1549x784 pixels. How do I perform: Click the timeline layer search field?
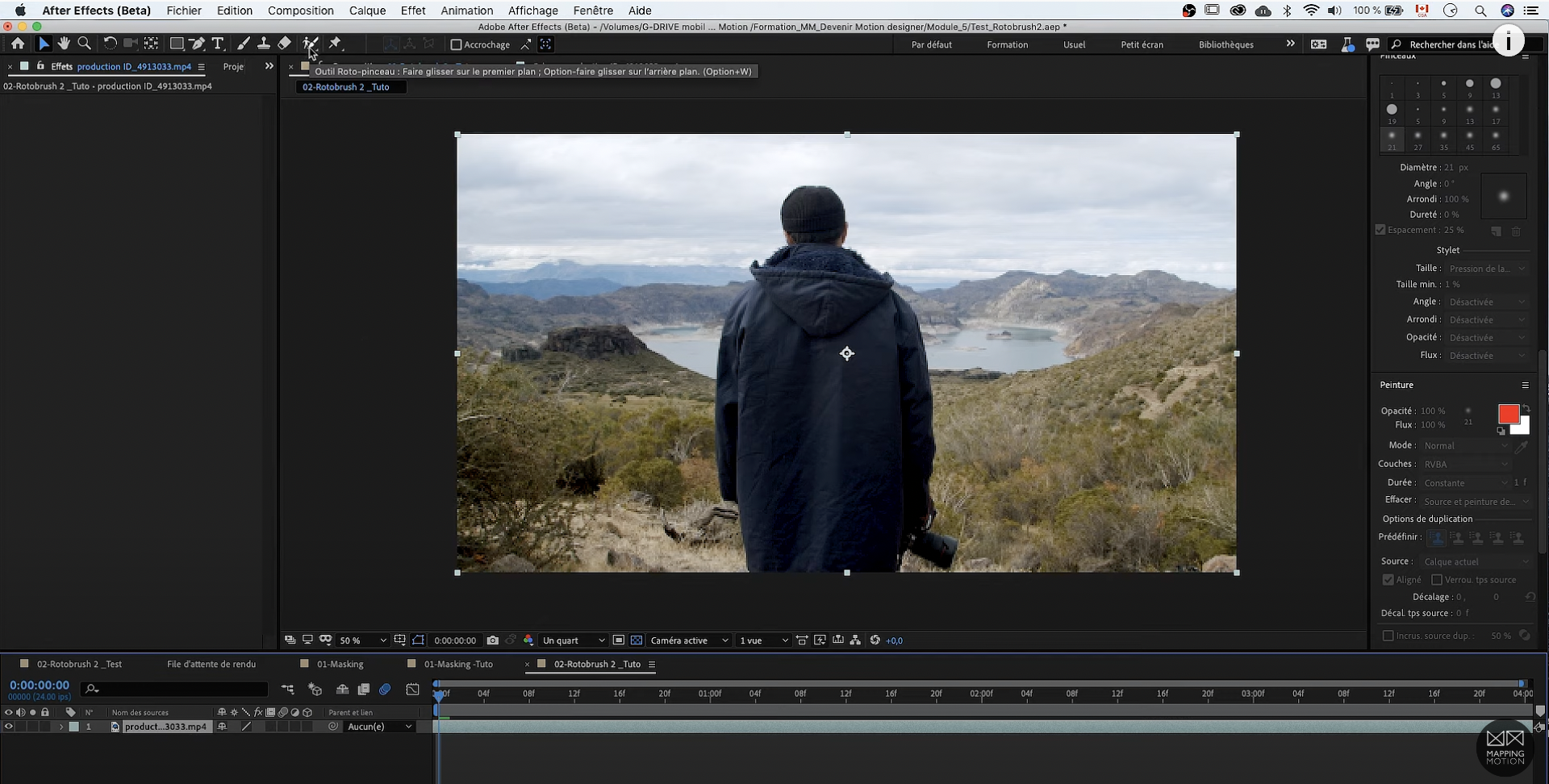[x=174, y=689]
